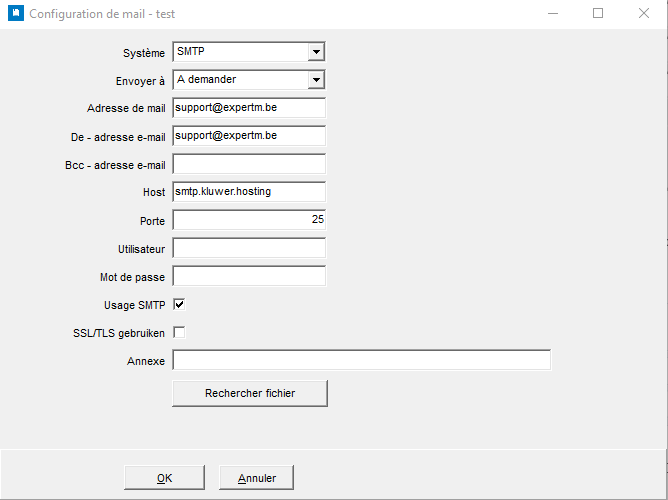The image size is (668, 500).
Task: Click the Host field with smtp.kluwer.hosting
Action: [249, 192]
